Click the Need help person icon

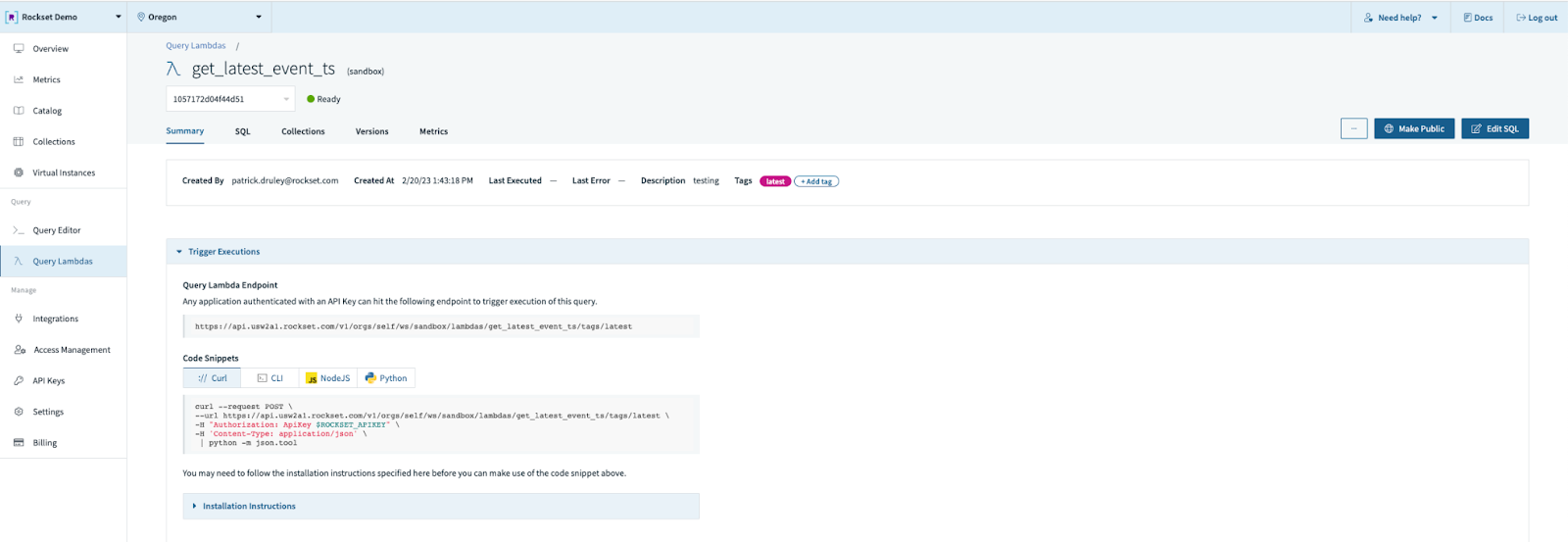(x=1368, y=18)
